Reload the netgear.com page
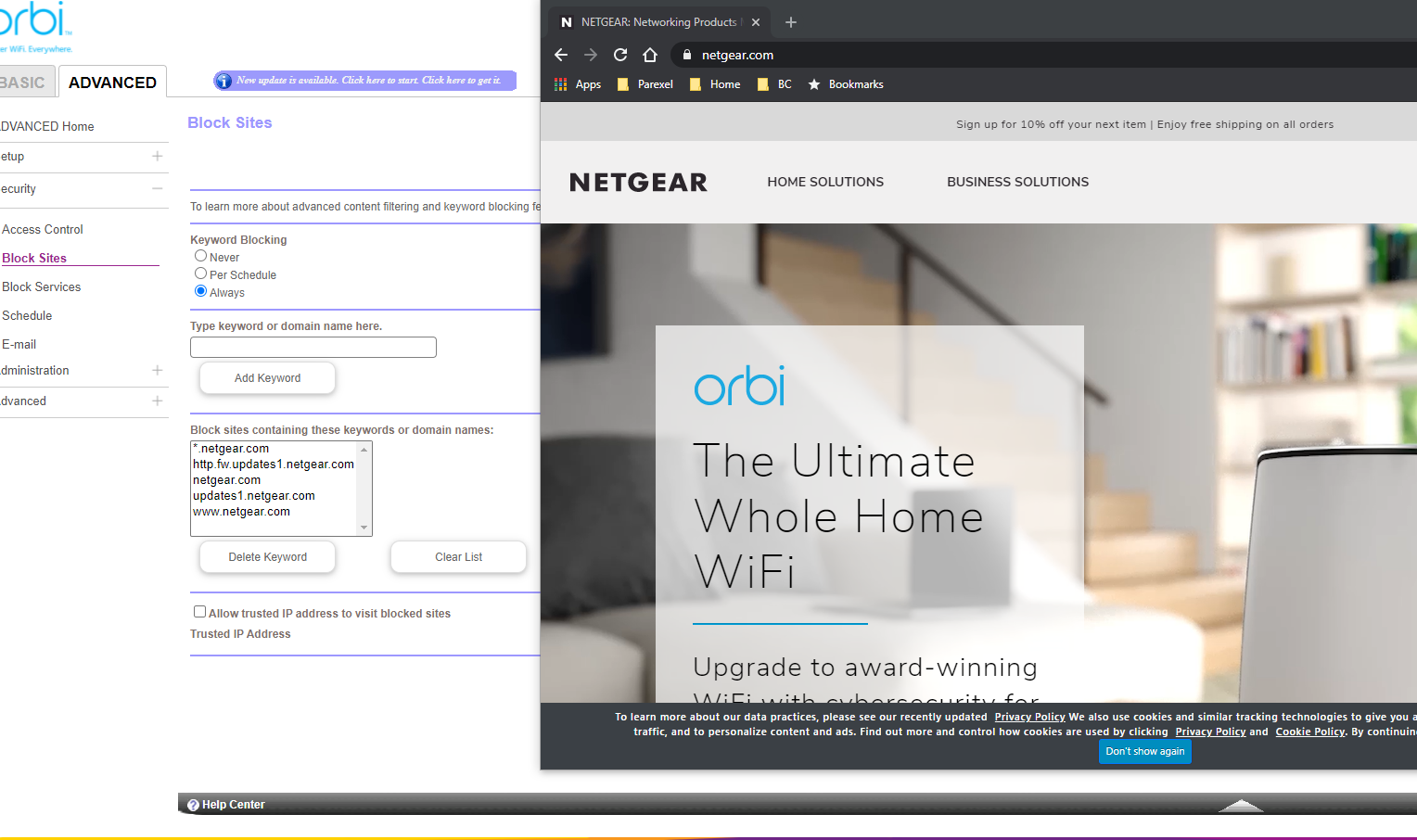 point(620,55)
